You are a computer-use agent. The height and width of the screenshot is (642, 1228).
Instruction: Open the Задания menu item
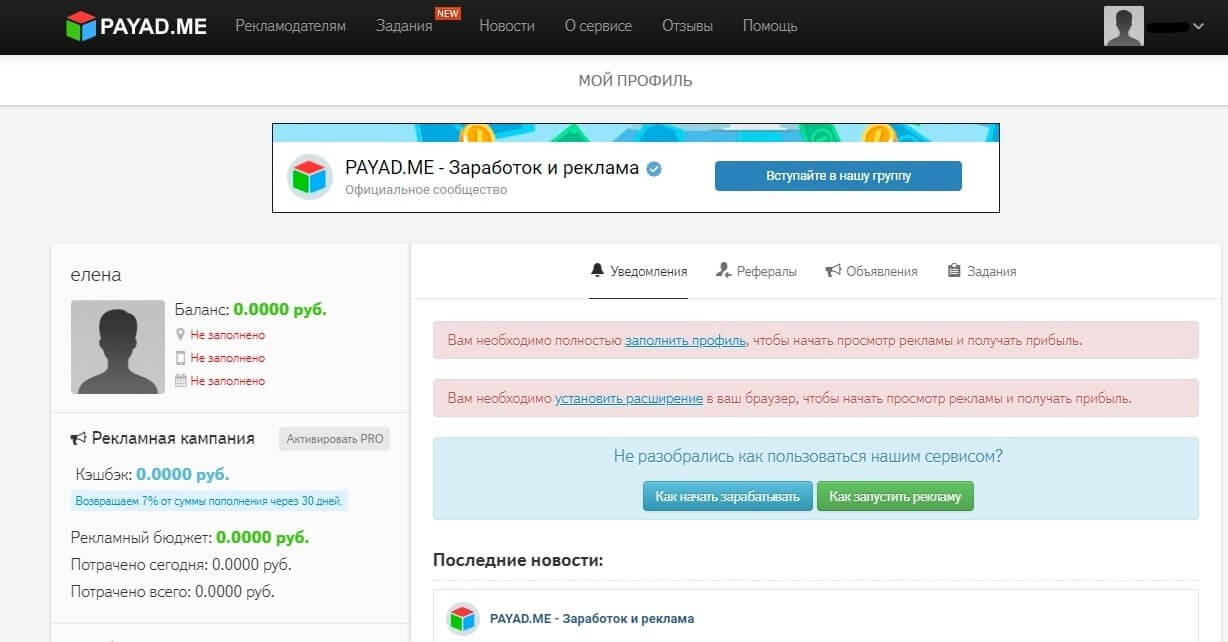coord(404,26)
